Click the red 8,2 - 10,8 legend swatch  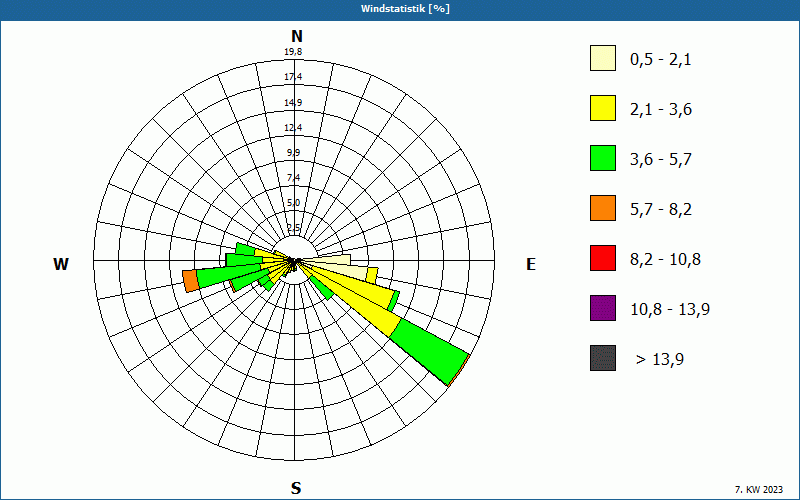(x=603, y=258)
